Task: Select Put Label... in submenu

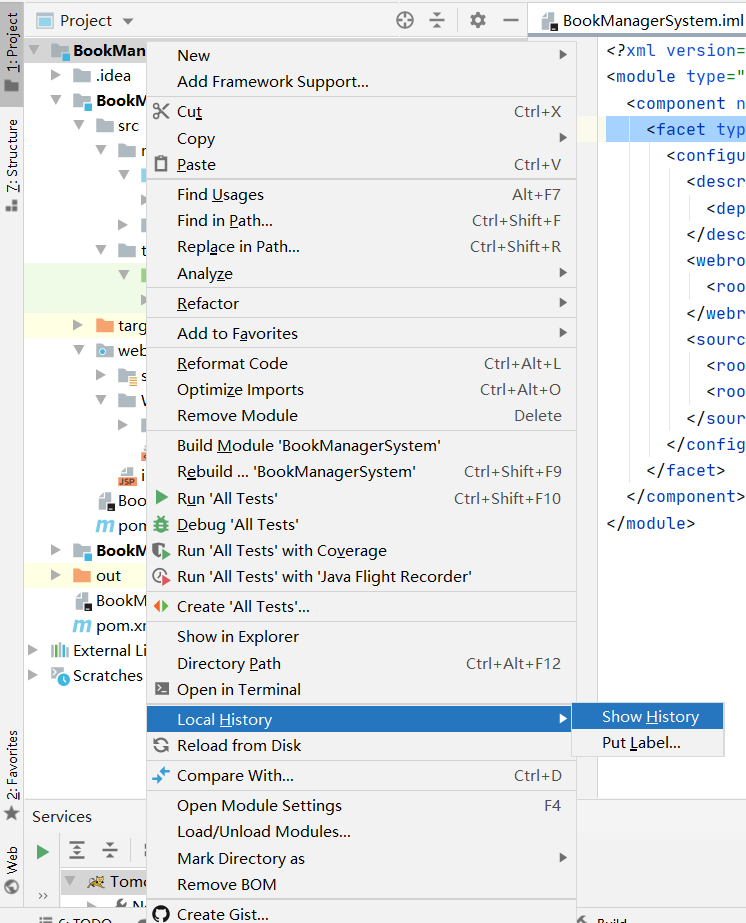Action: 648,742
